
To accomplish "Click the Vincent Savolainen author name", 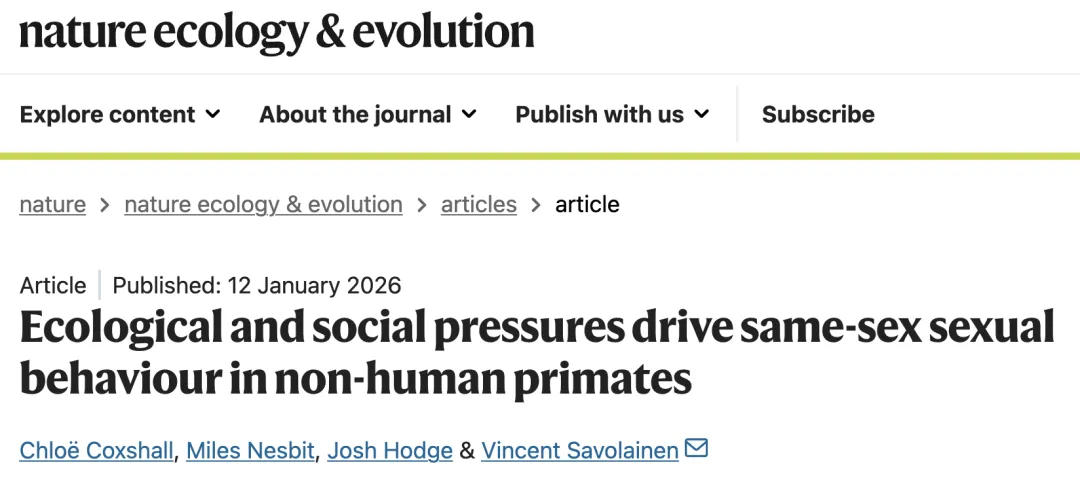I will pos(580,451).
